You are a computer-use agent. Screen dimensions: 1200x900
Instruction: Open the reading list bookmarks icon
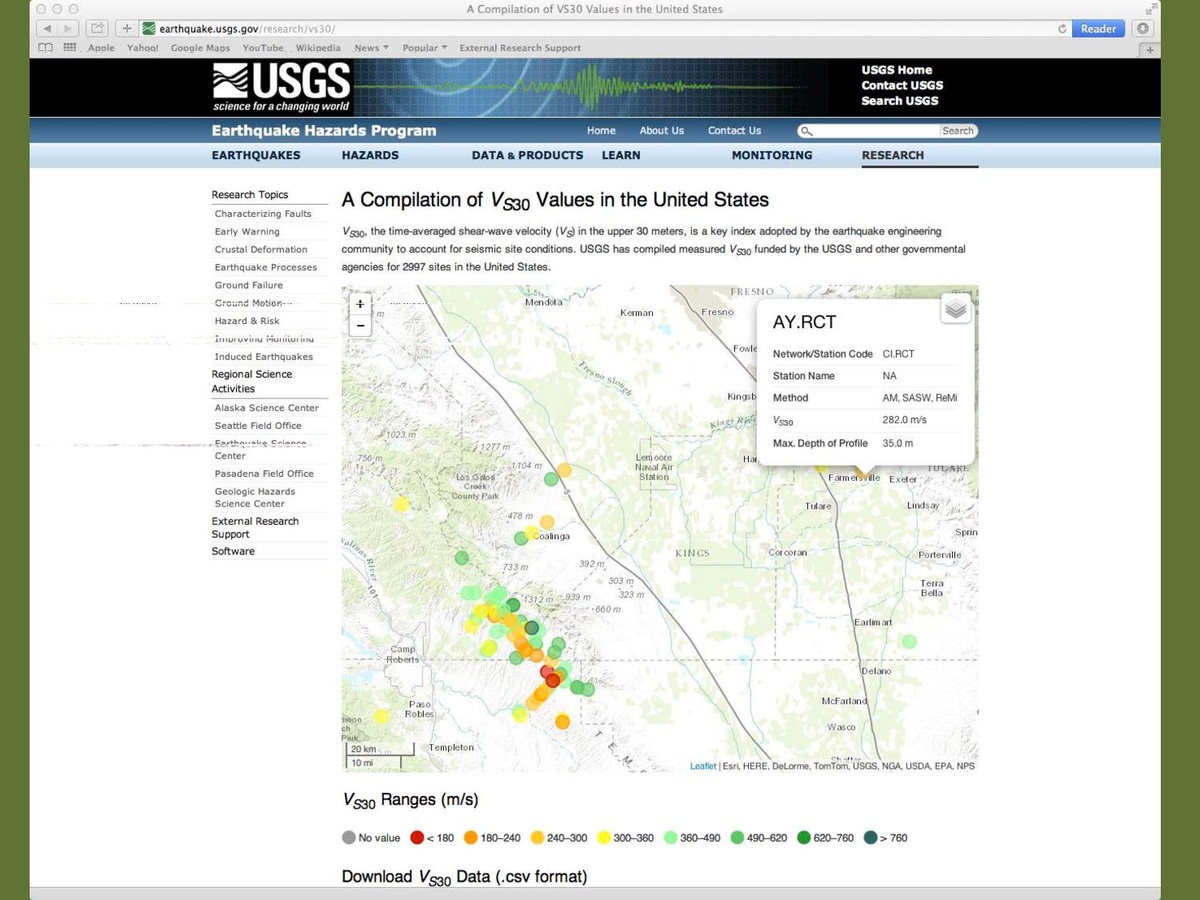coord(46,48)
